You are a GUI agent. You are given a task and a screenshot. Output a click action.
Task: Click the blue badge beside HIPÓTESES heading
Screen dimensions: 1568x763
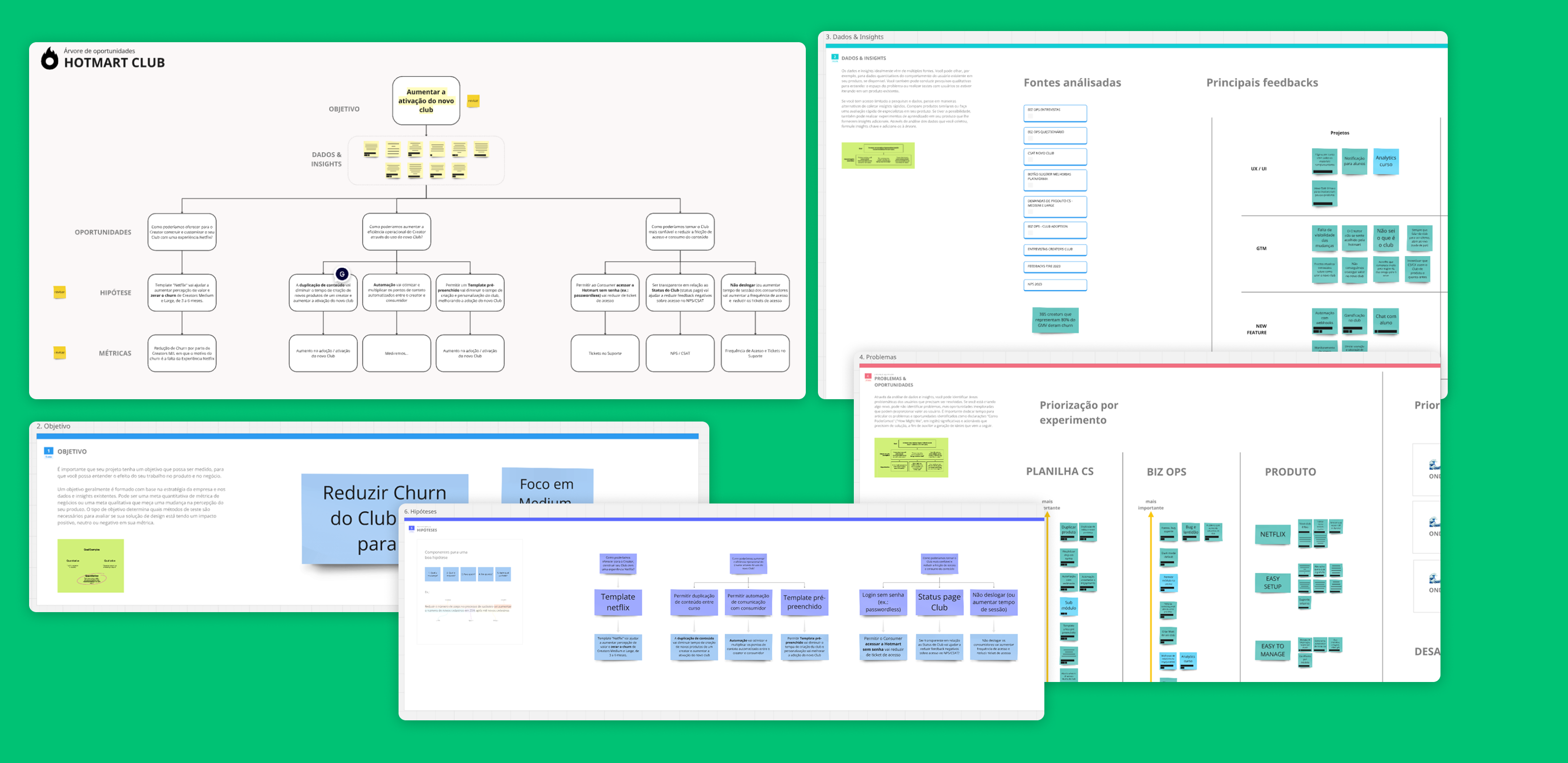click(x=412, y=529)
